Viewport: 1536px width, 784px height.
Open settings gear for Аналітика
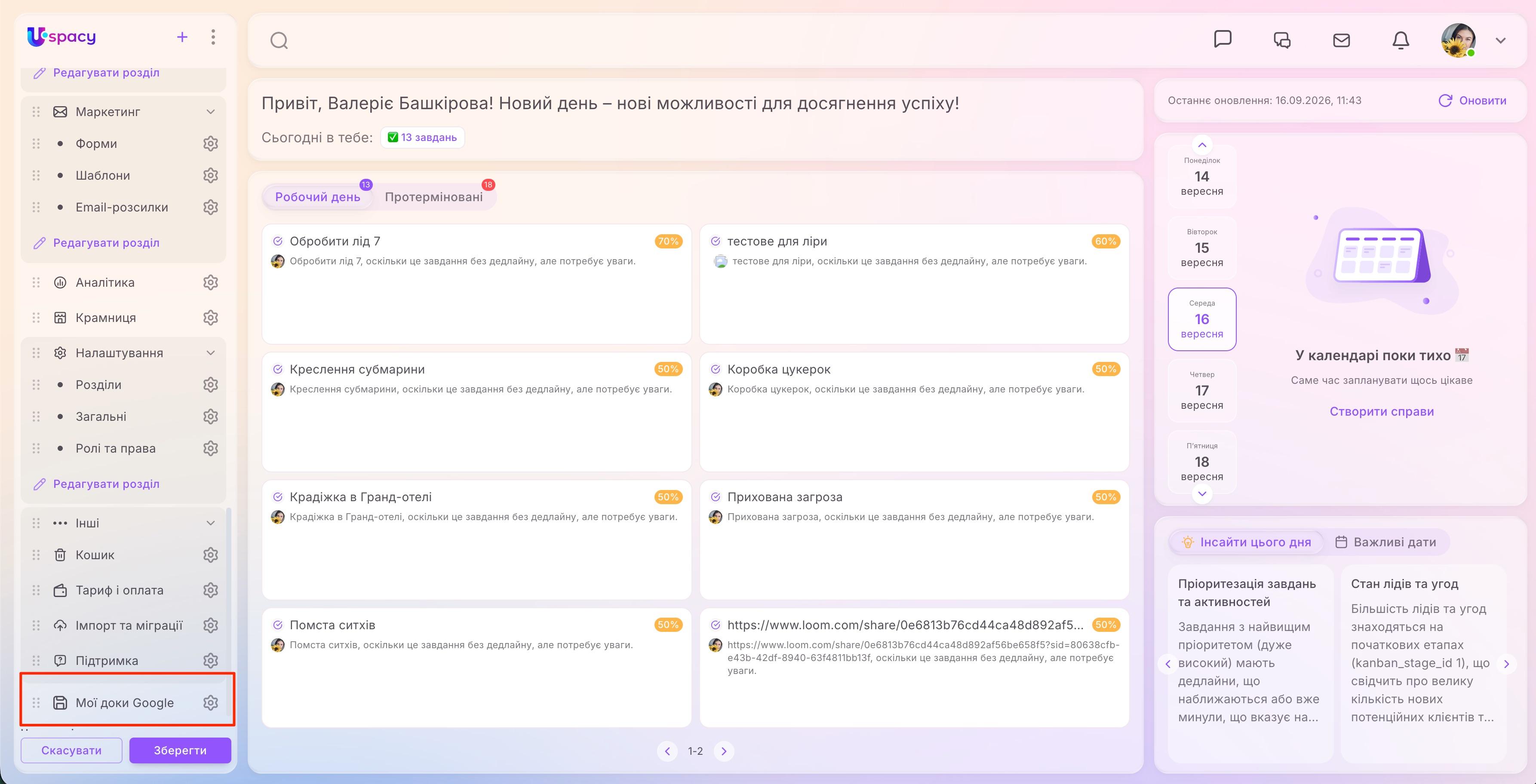pos(210,282)
